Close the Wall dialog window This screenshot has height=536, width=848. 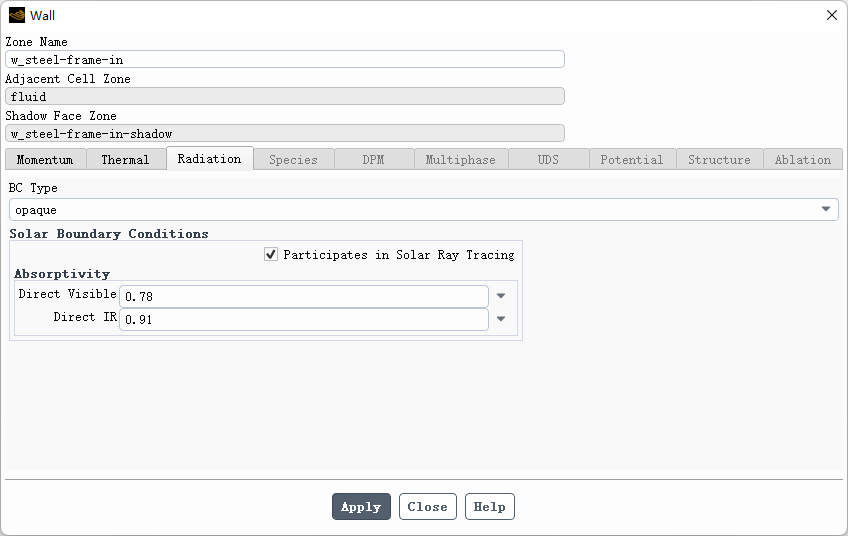pyautogui.click(x=831, y=15)
